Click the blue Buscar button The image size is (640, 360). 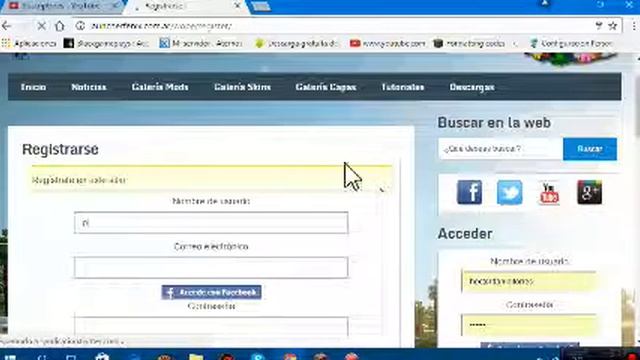[590, 149]
